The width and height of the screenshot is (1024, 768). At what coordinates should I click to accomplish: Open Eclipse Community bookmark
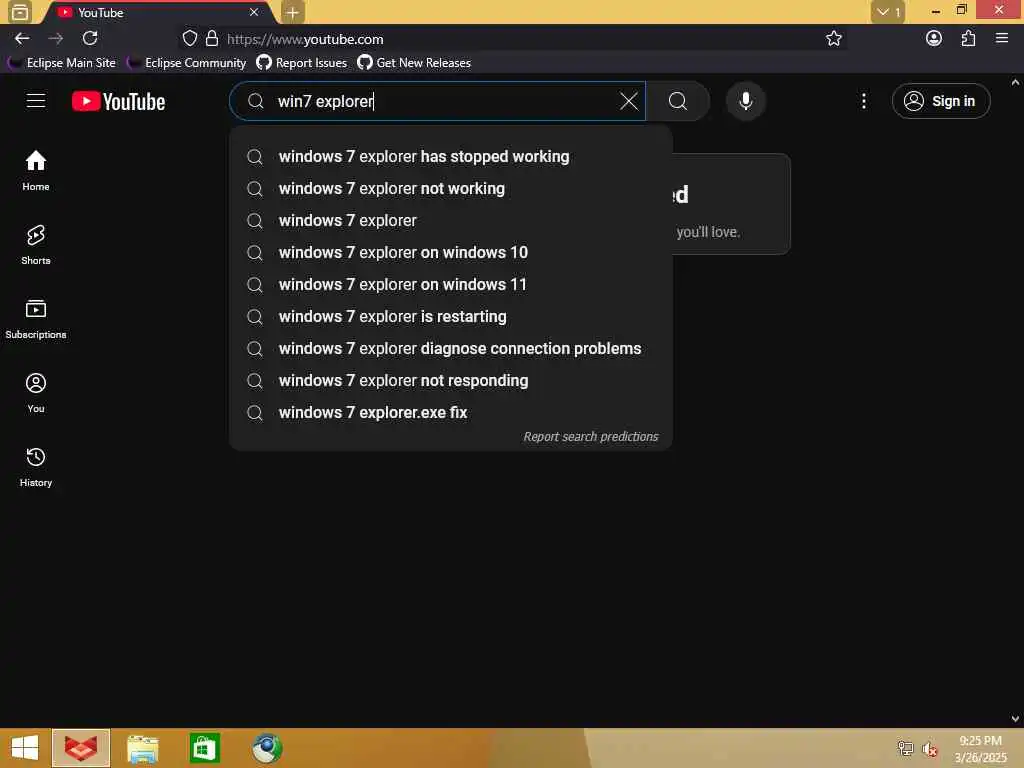click(187, 63)
